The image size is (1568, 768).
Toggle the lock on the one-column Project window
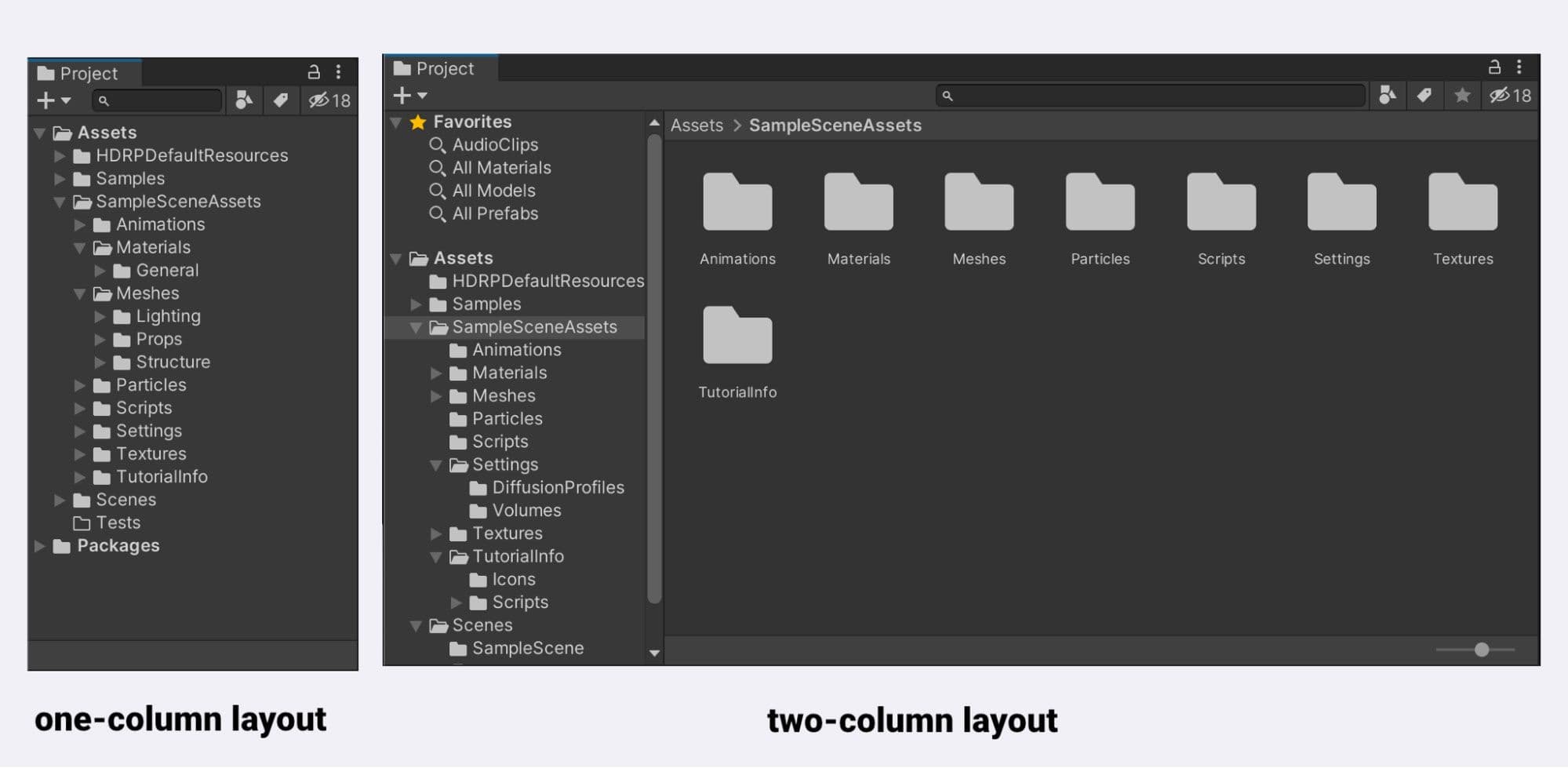(x=314, y=71)
